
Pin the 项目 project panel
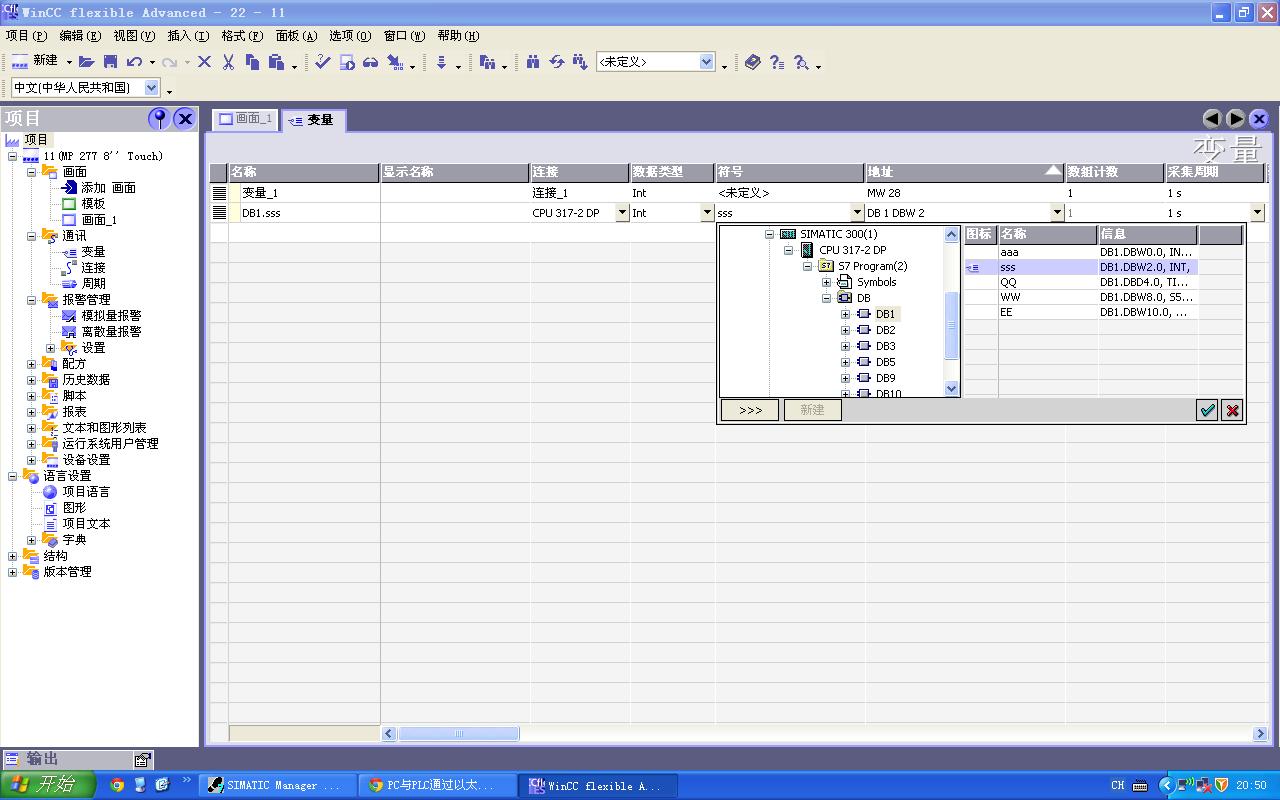point(159,119)
